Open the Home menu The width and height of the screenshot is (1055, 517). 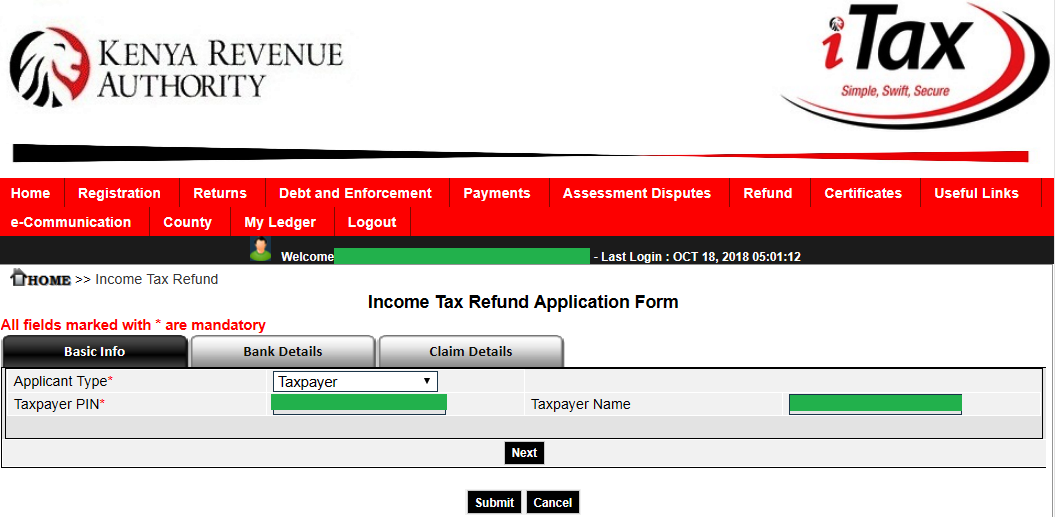click(31, 193)
